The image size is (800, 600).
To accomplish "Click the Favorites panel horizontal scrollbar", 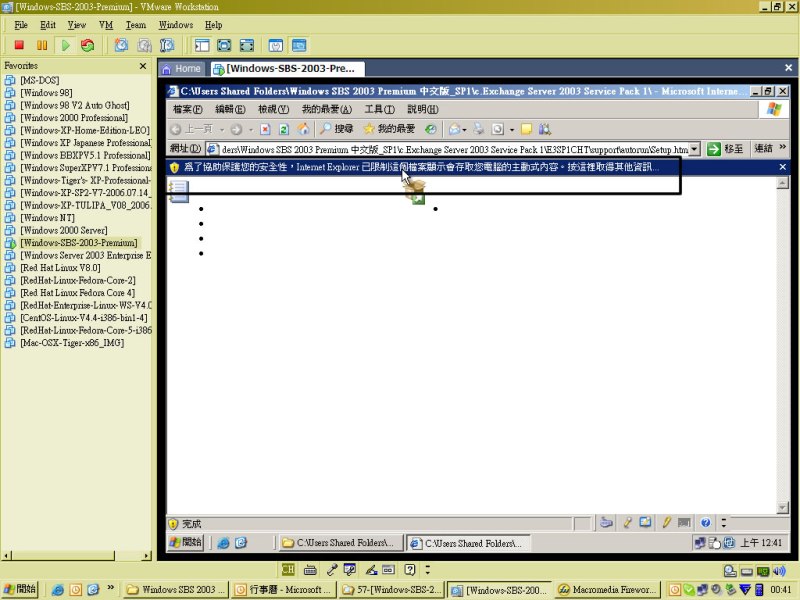I will click(77, 555).
